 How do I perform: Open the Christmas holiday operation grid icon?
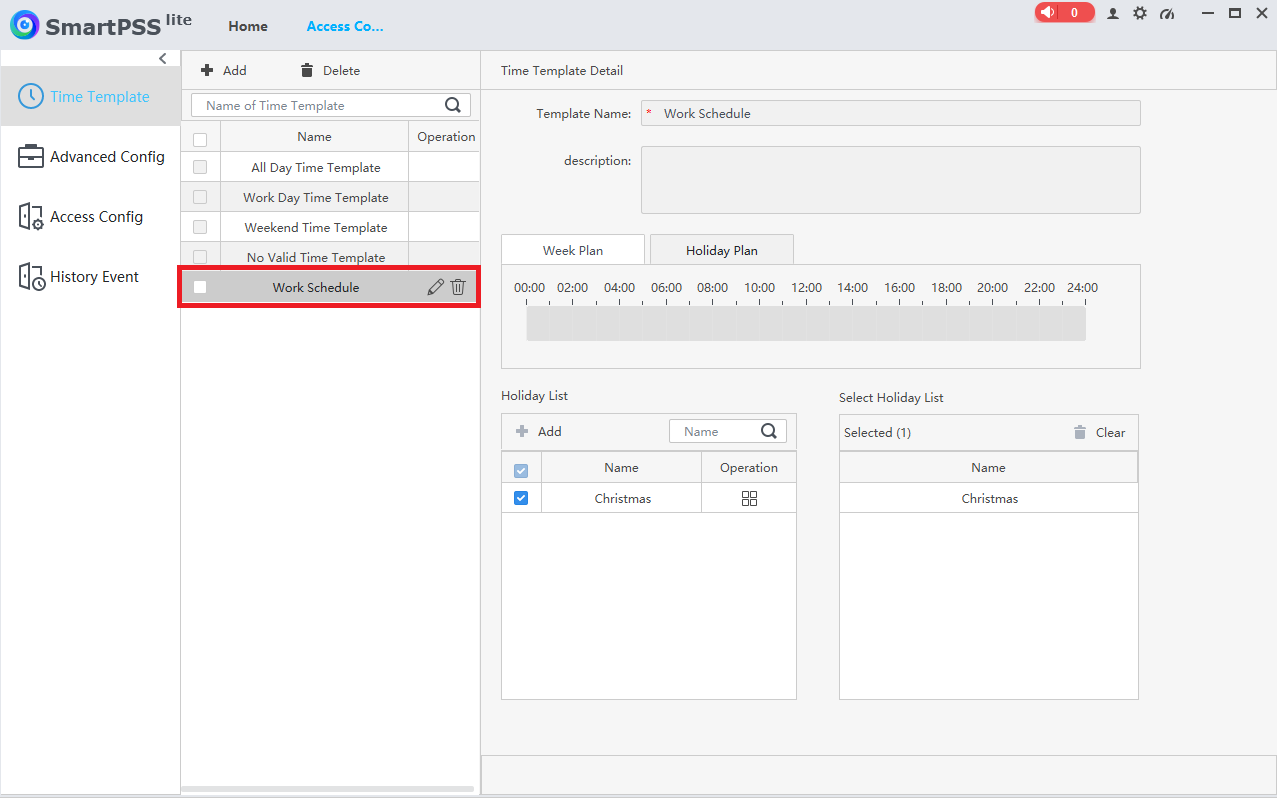click(x=749, y=498)
